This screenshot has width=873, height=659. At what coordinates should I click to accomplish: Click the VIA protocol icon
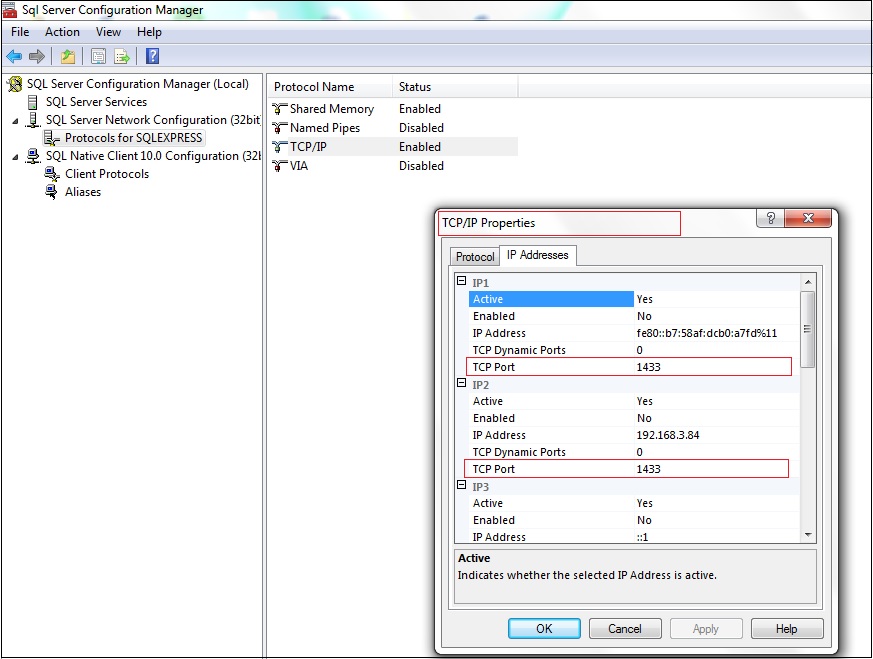(x=279, y=165)
